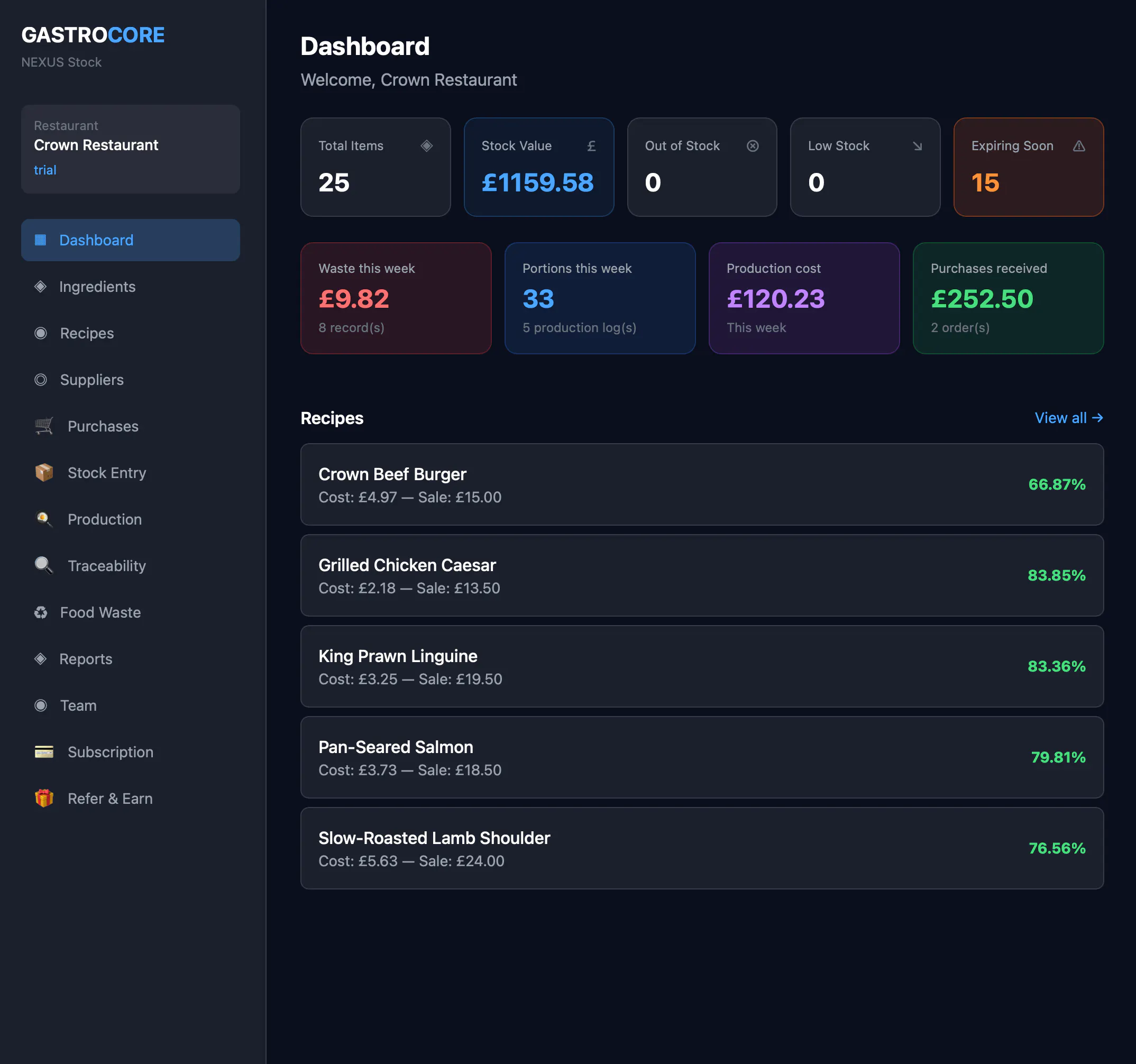The height and width of the screenshot is (1064, 1136).
Task: Click the Dashboard grid icon in sidebar
Action: click(x=40, y=240)
